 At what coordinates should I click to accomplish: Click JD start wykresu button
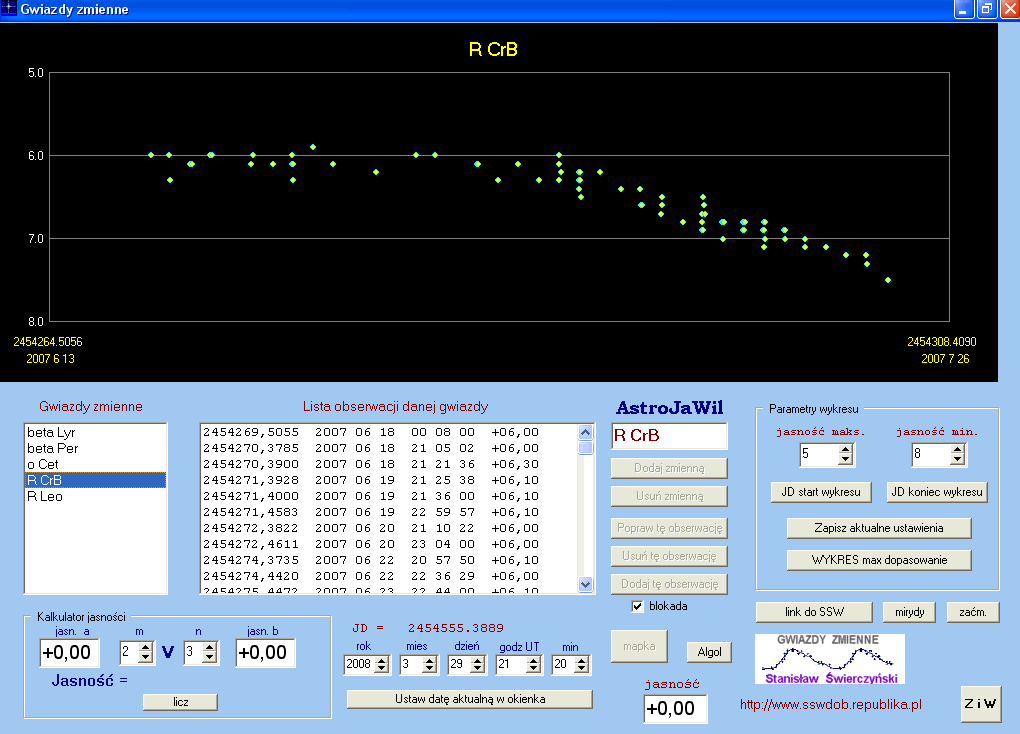click(x=821, y=492)
